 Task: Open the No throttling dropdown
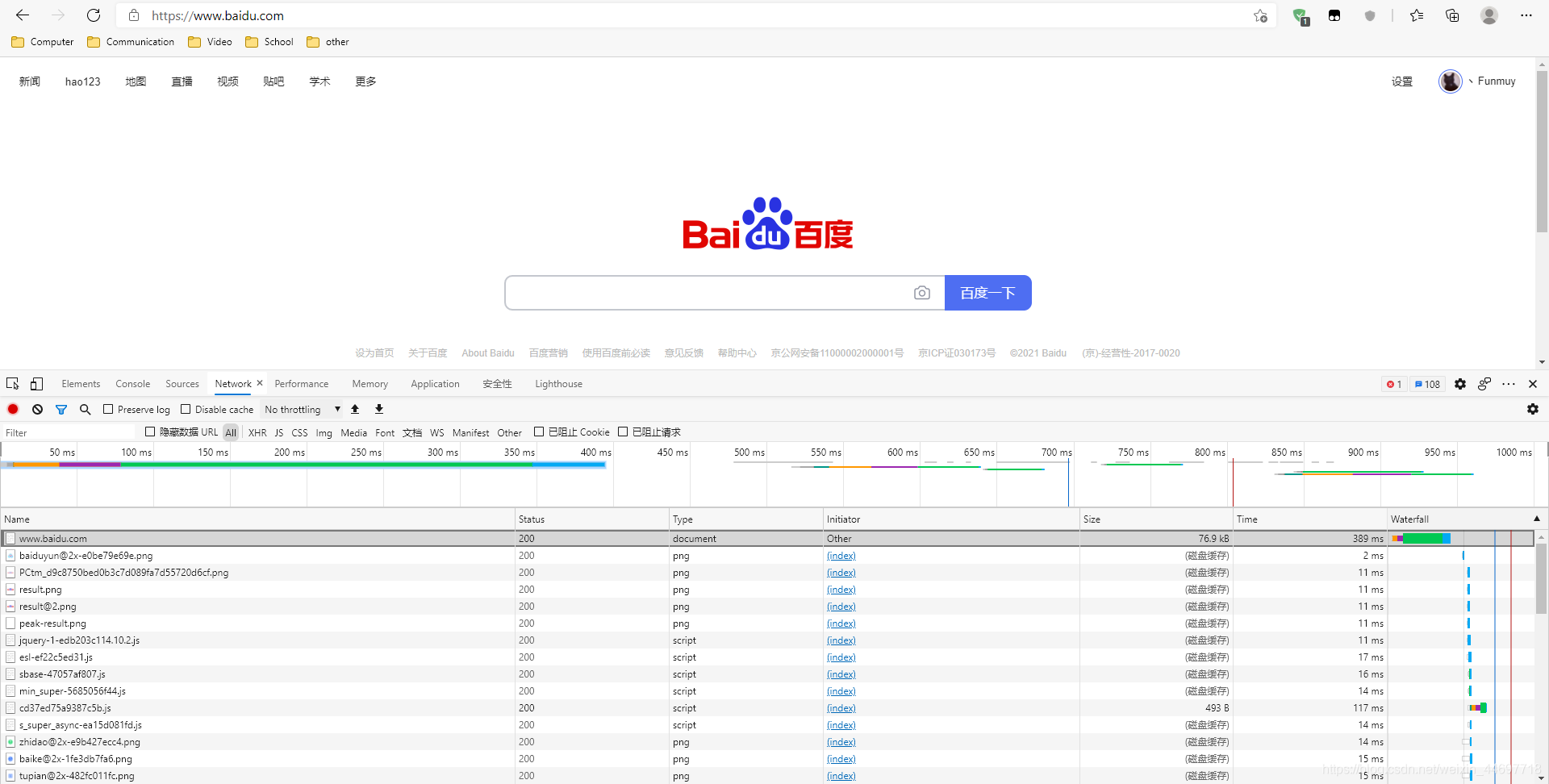[303, 409]
